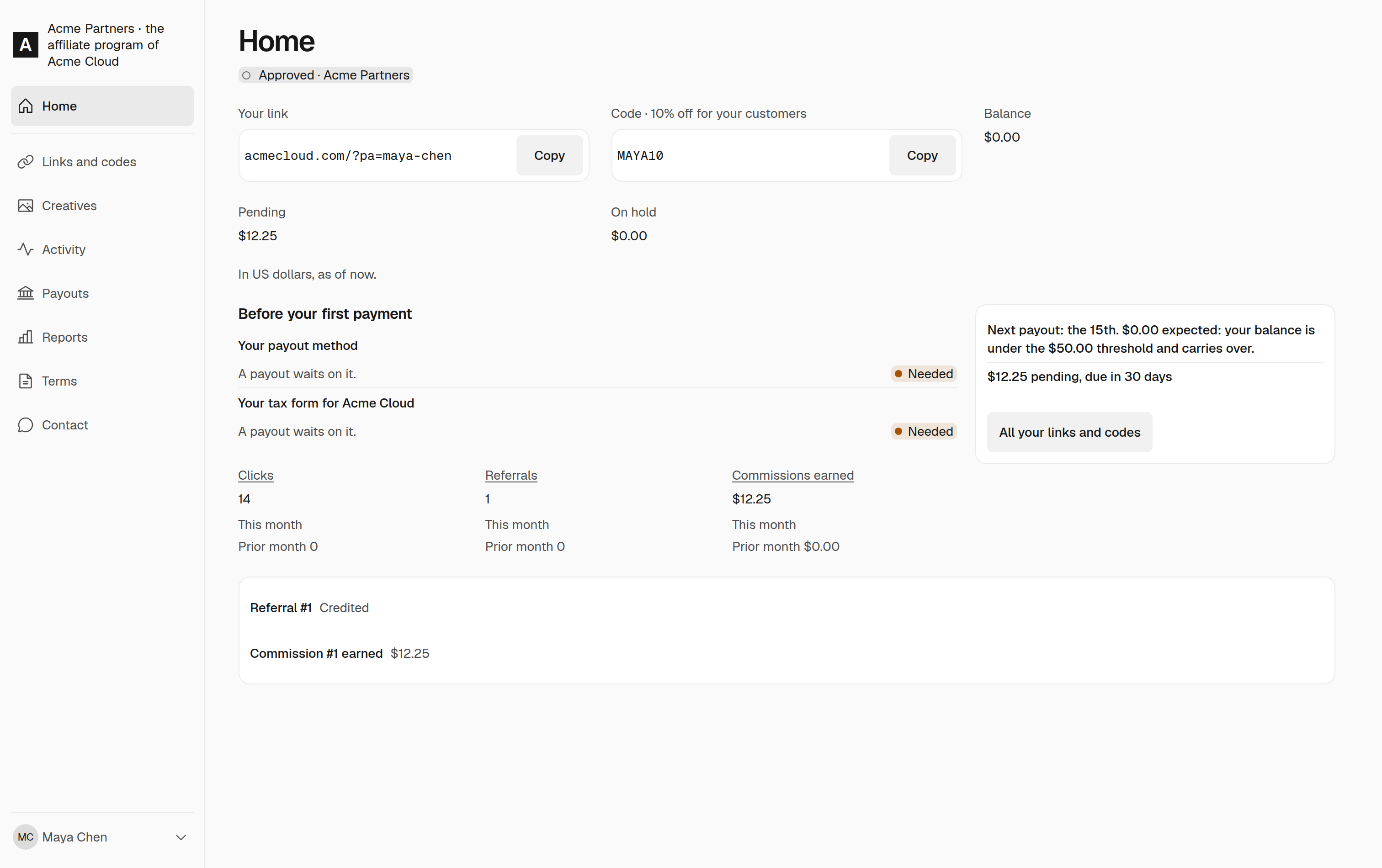This screenshot has width=1382, height=868.
Task: Click the Home house icon
Action: [25, 106]
